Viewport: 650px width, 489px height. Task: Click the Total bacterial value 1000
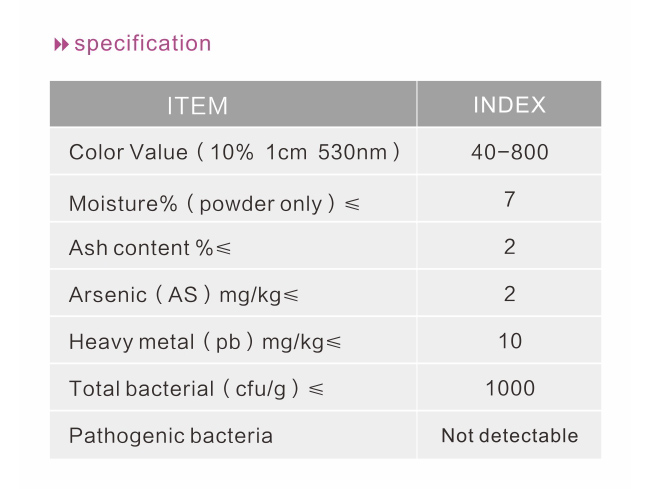point(510,388)
